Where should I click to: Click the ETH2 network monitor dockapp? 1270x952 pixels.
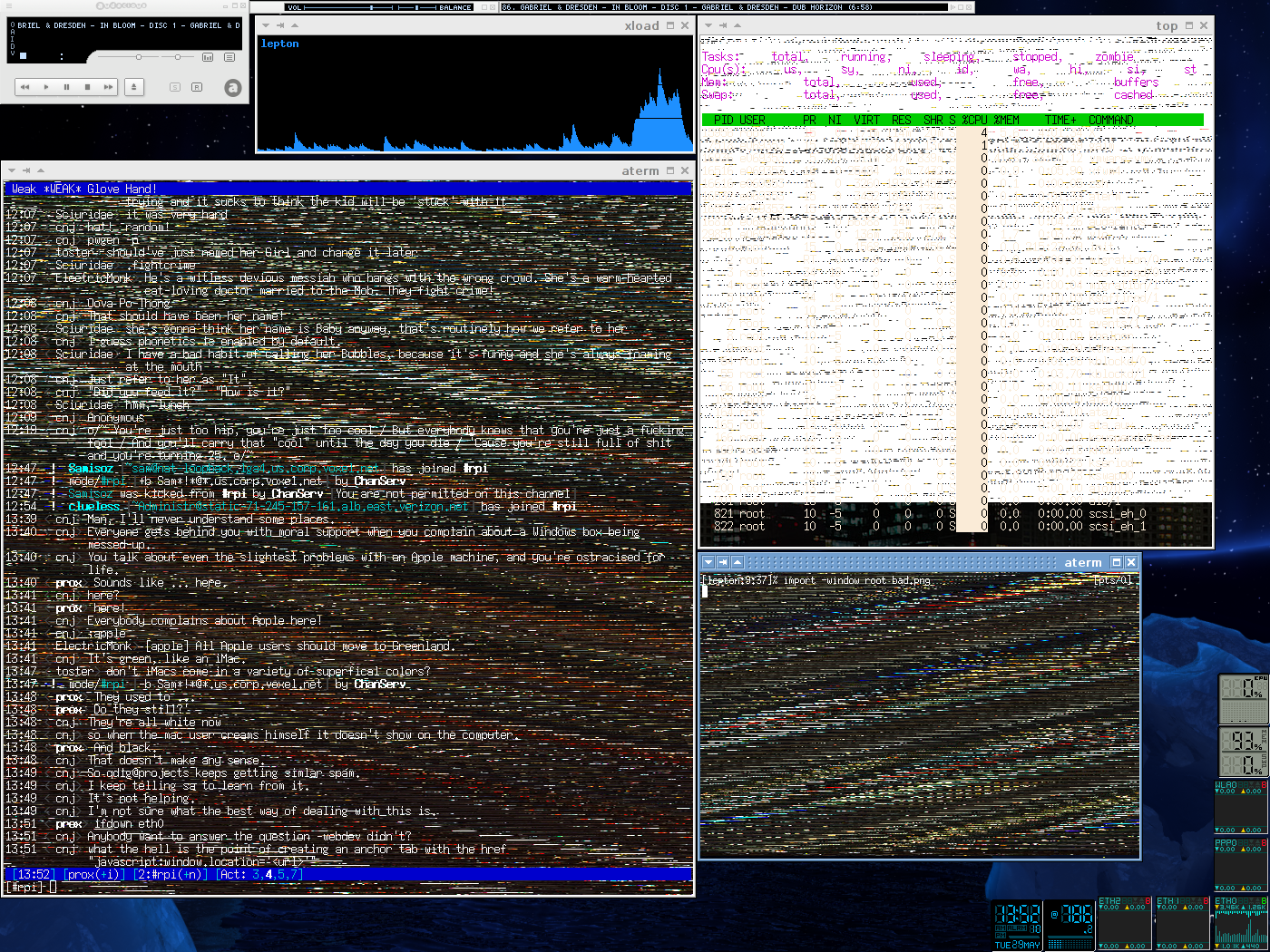click(1124, 923)
